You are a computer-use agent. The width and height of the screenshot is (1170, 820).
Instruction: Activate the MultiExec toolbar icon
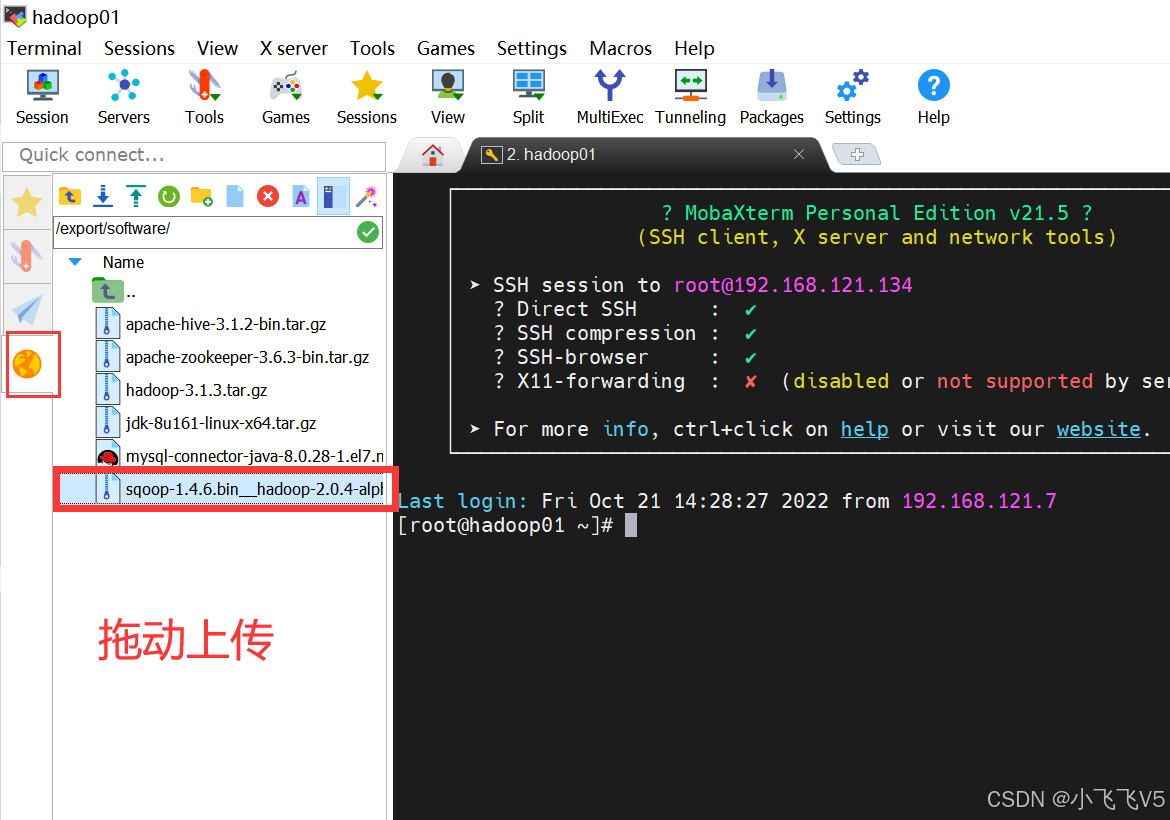click(x=610, y=98)
